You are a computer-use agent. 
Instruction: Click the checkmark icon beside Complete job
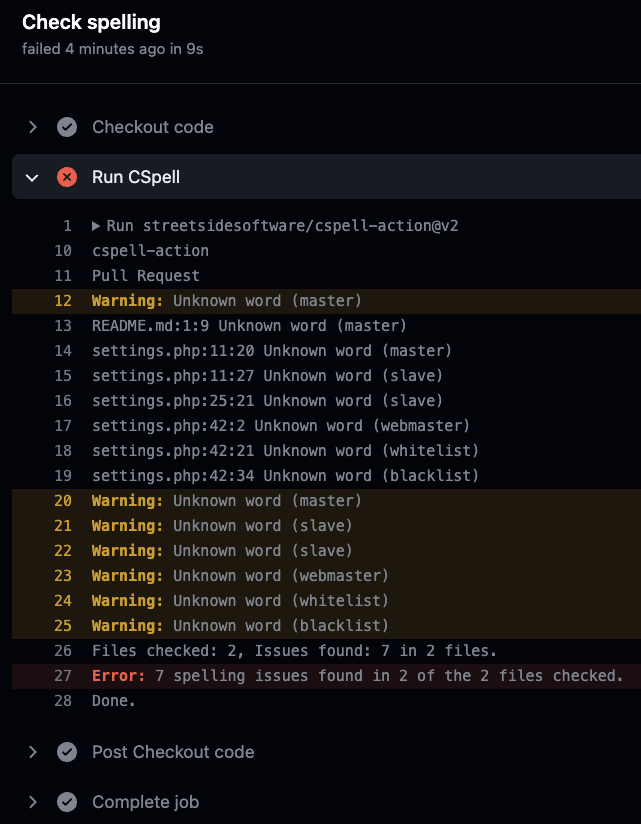66,801
